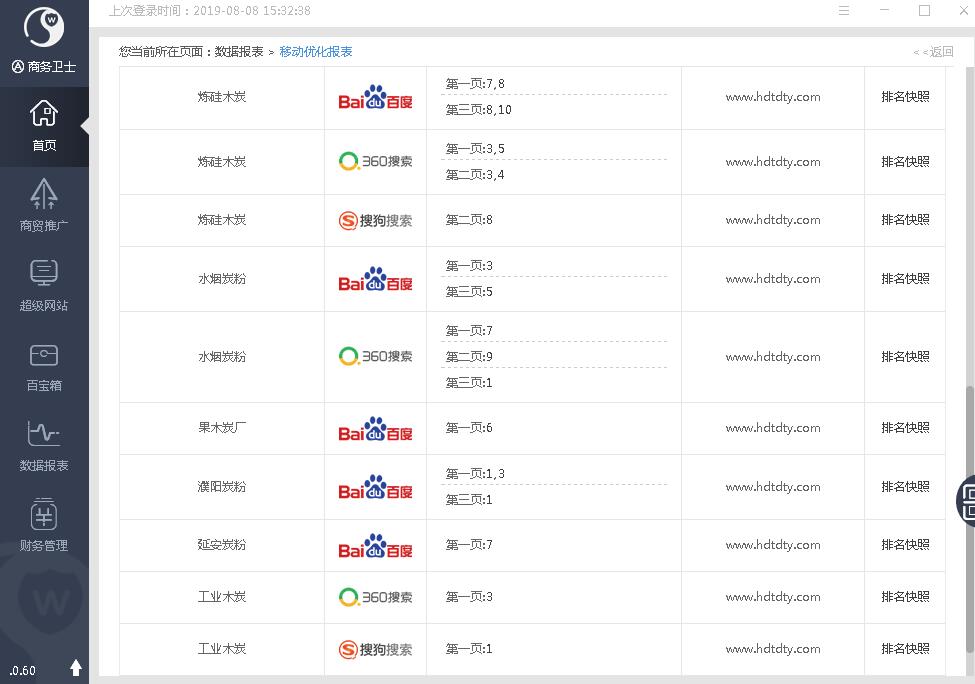Click the upload arrow at sidebar bottom
Image resolution: width=975 pixels, height=684 pixels.
click(x=76, y=667)
